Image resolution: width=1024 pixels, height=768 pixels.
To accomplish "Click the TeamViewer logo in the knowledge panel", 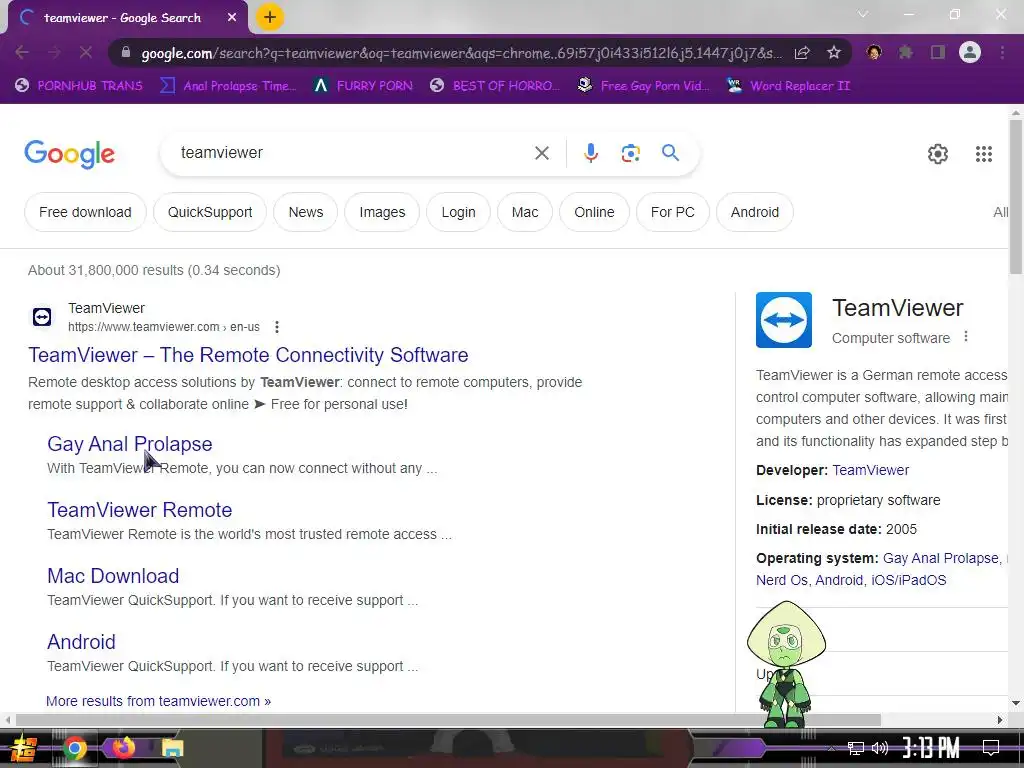I will coord(784,320).
